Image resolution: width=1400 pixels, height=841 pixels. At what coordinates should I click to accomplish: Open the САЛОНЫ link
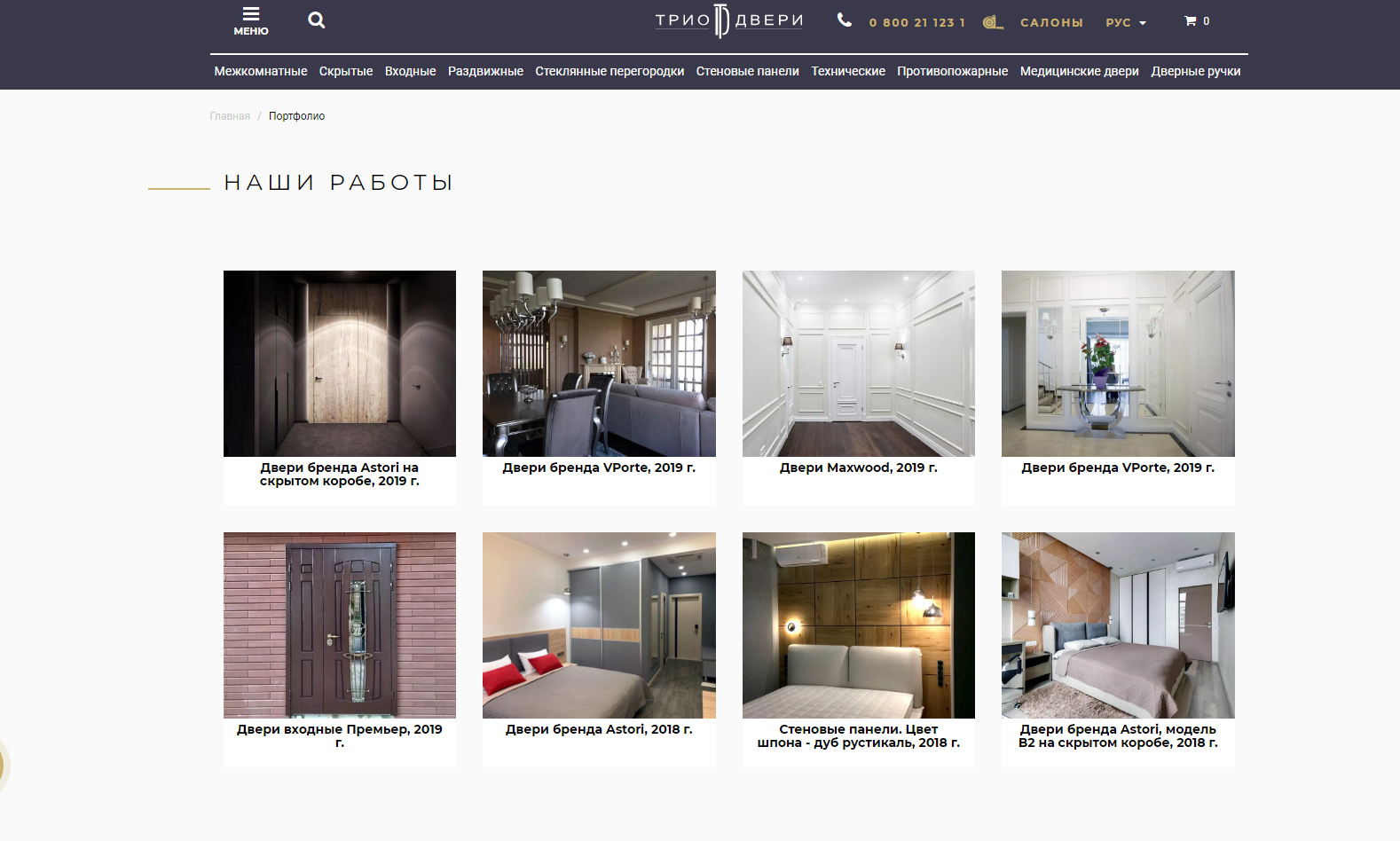tap(1051, 22)
